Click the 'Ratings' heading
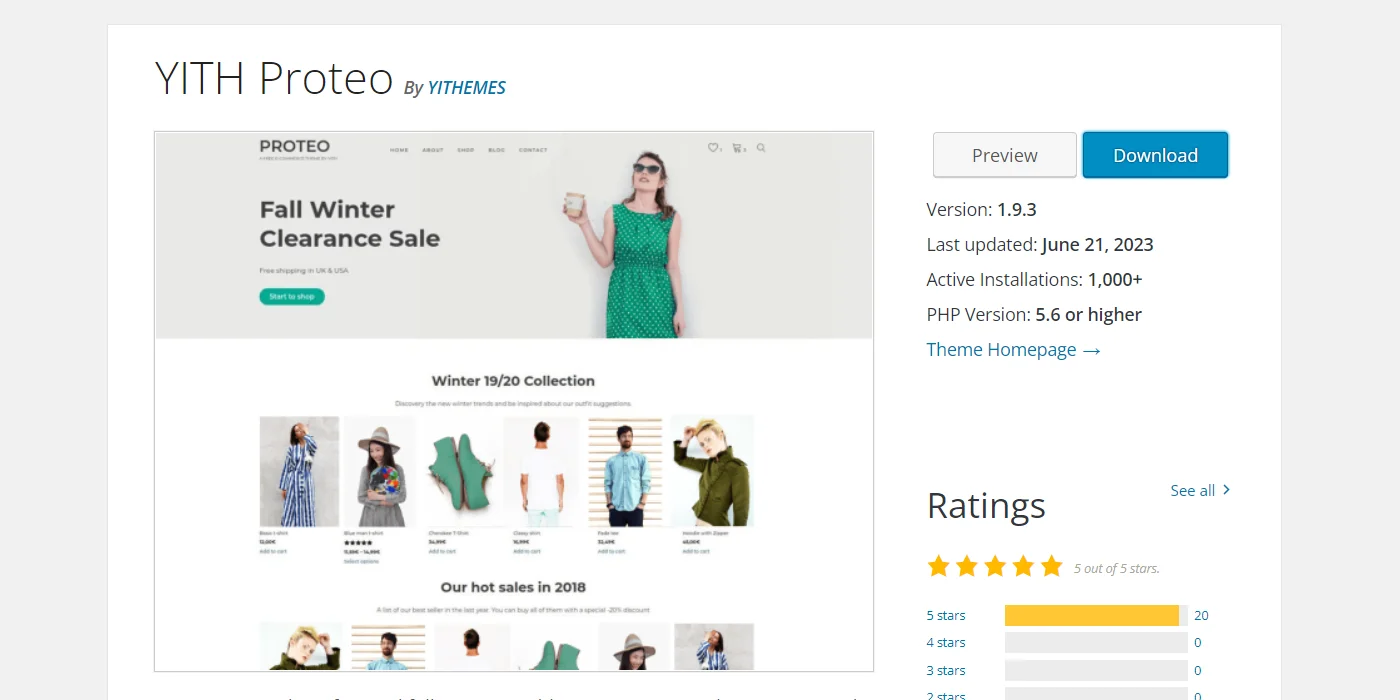The height and width of the screenshot is (700, 1400). point(986,506)
